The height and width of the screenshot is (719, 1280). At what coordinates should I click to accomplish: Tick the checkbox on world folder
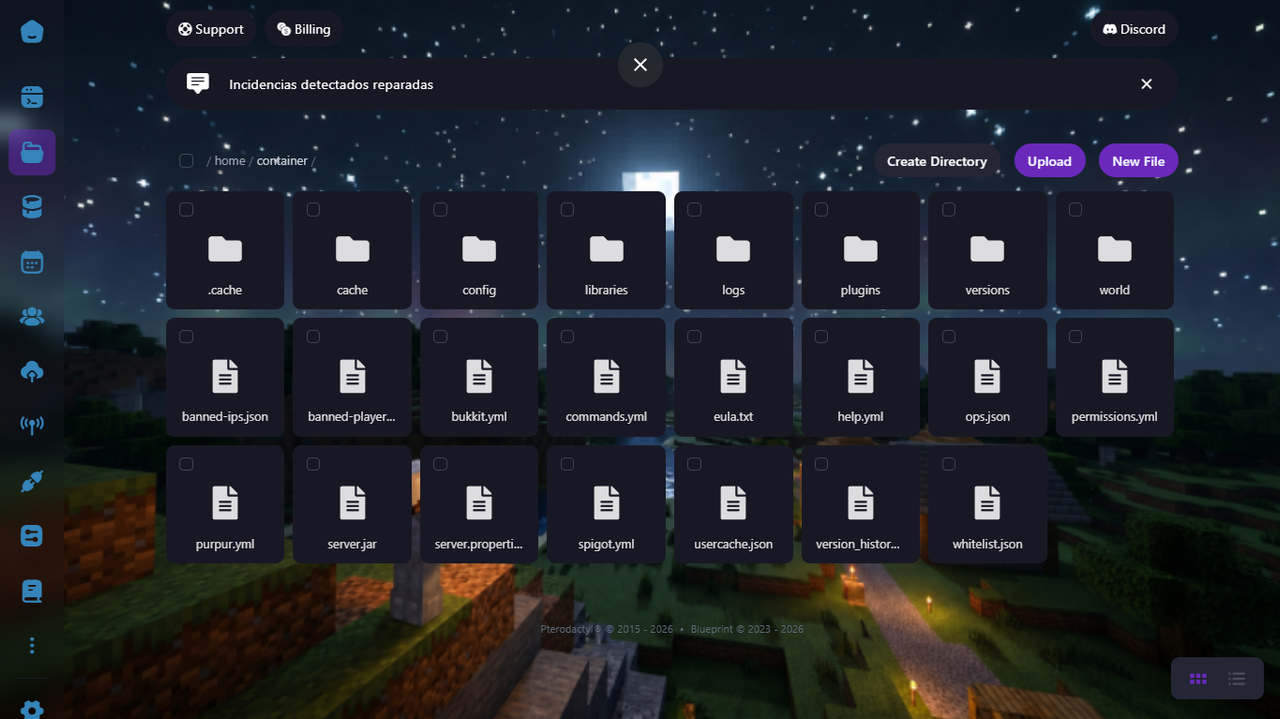tap(1075, 210)
